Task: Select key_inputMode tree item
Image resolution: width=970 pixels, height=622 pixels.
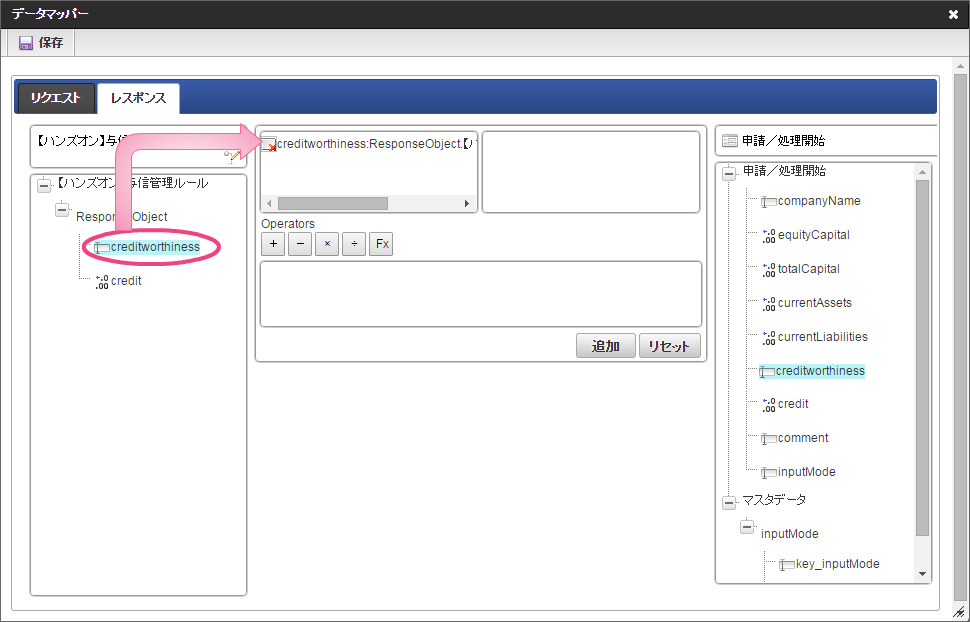Action: tap(838, 564)
